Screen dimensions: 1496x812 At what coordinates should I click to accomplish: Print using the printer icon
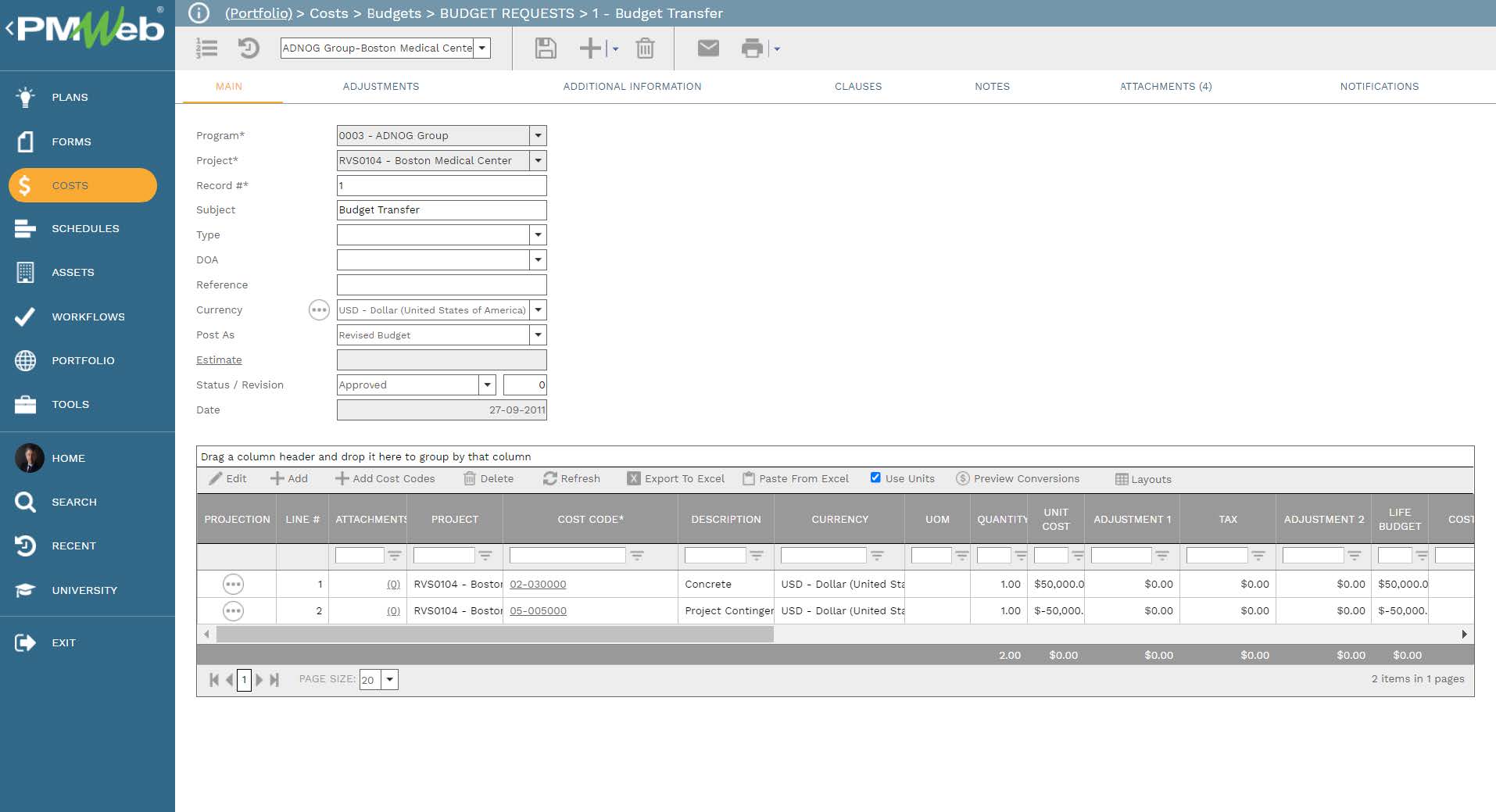coord(752,48)
